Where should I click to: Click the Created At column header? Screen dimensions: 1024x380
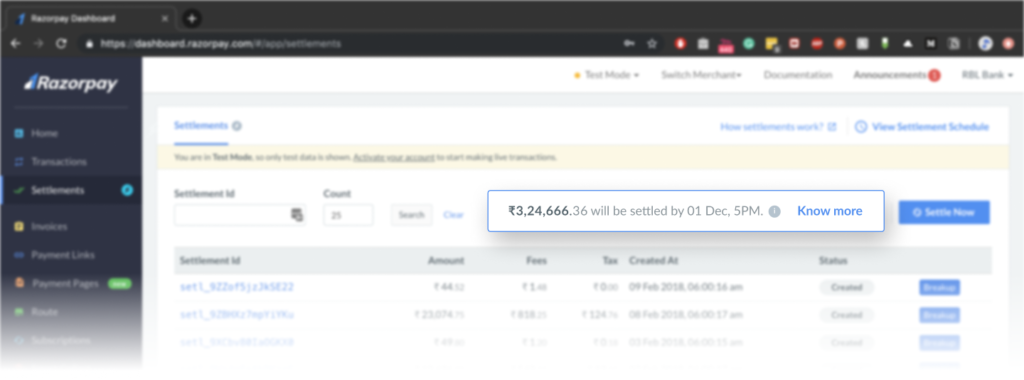pyautogui.click(x=654, y=261)
